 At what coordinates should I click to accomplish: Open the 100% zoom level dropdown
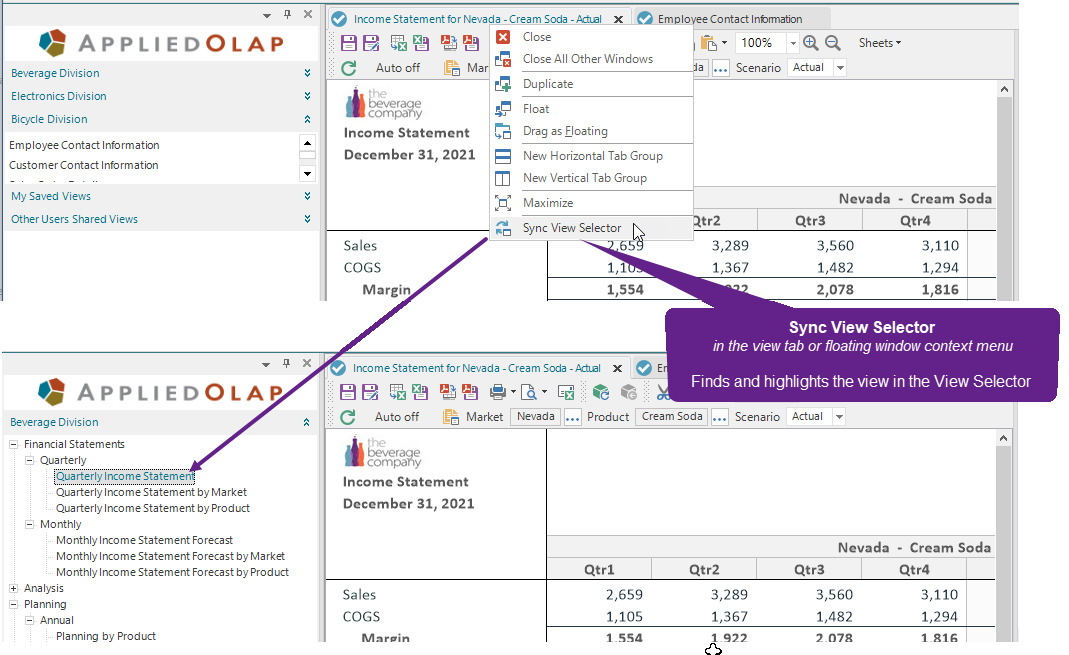(792, 43)
